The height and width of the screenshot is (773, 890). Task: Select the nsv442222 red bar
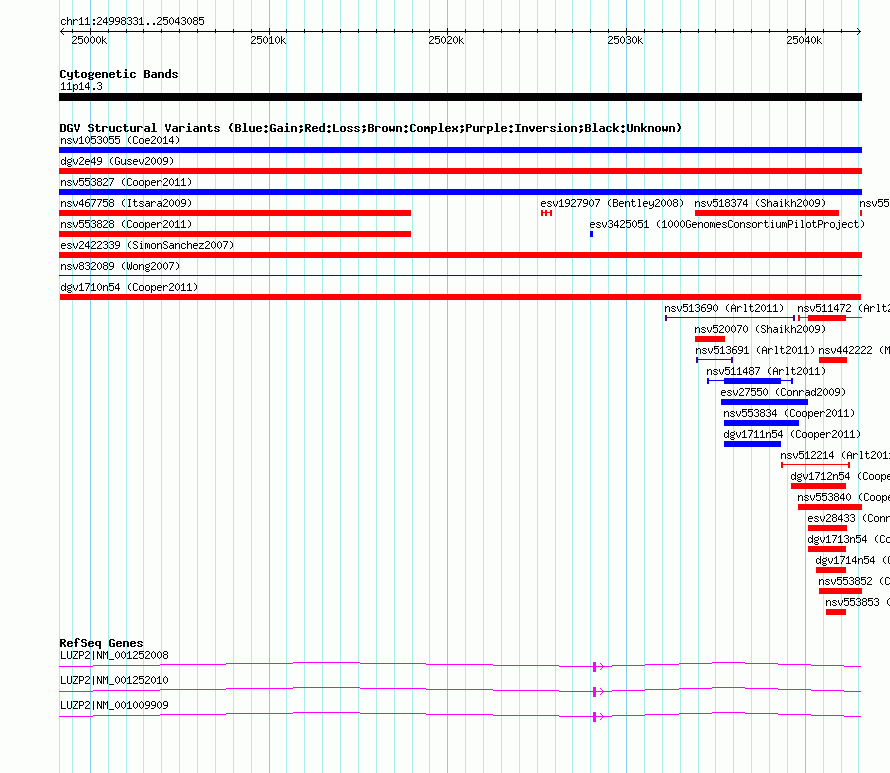click(x=833, y=360)
